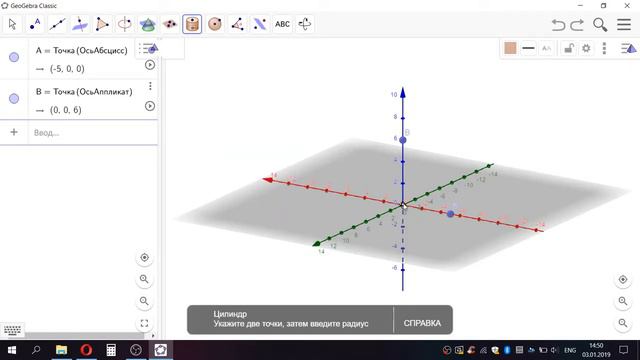Start animation for point B
Viewport: 640px width, 360px height.
[x=150, y=106]
